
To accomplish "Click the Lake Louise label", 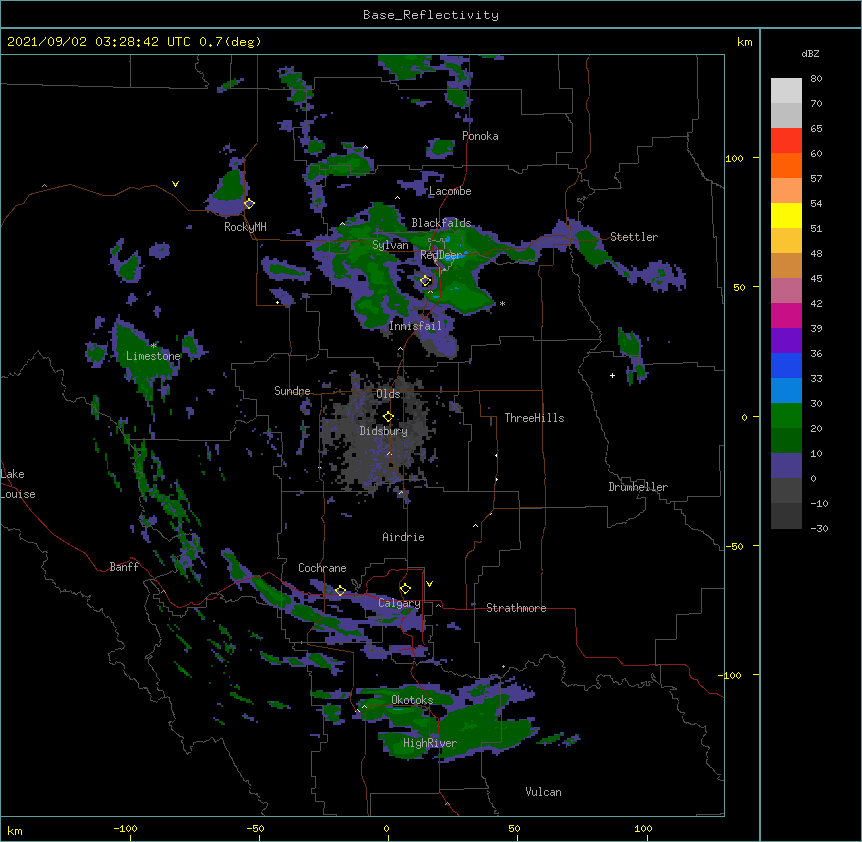I will click(18, 484).
